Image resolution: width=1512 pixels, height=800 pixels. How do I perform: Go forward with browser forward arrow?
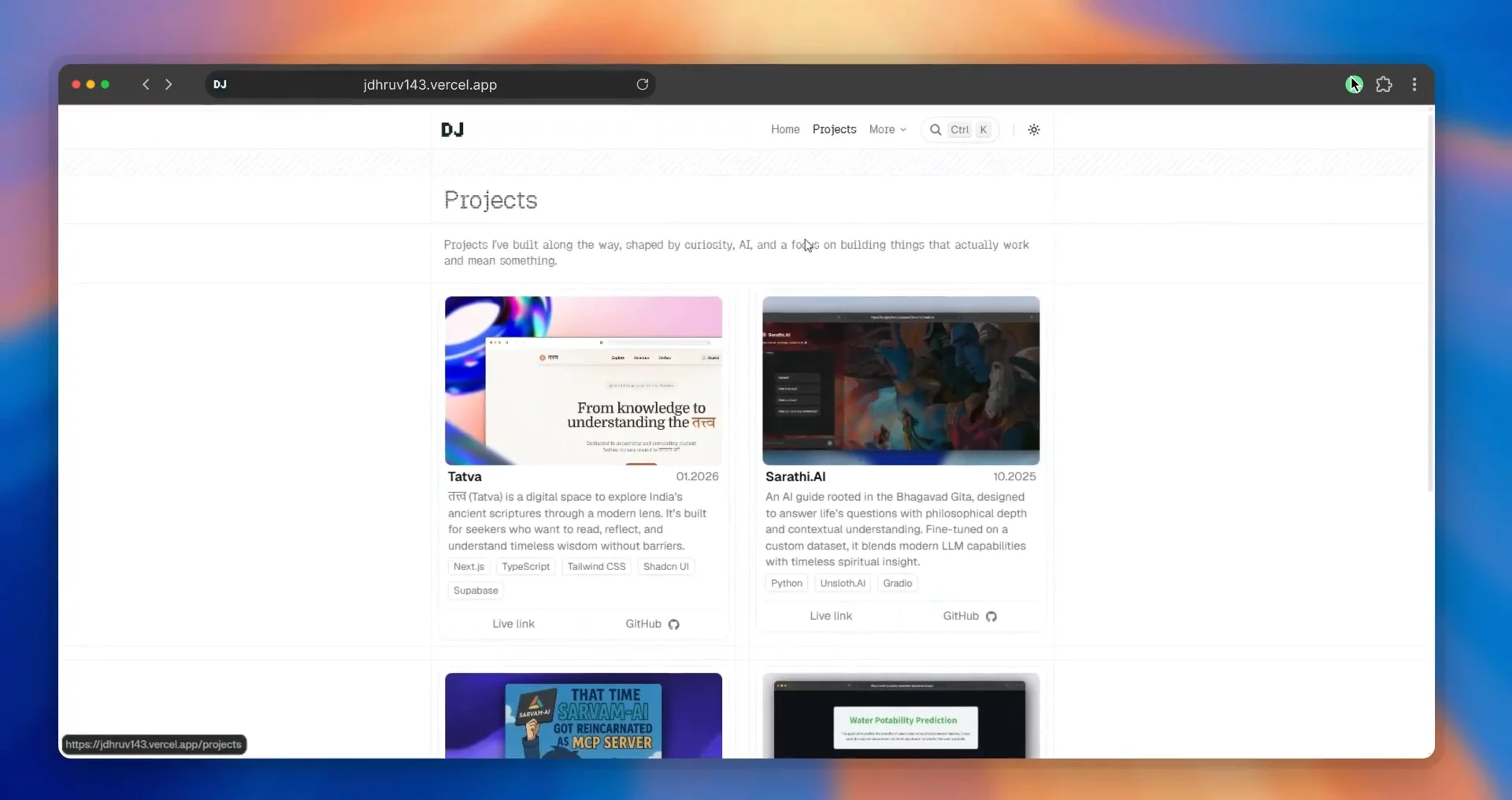click(169, 84)
